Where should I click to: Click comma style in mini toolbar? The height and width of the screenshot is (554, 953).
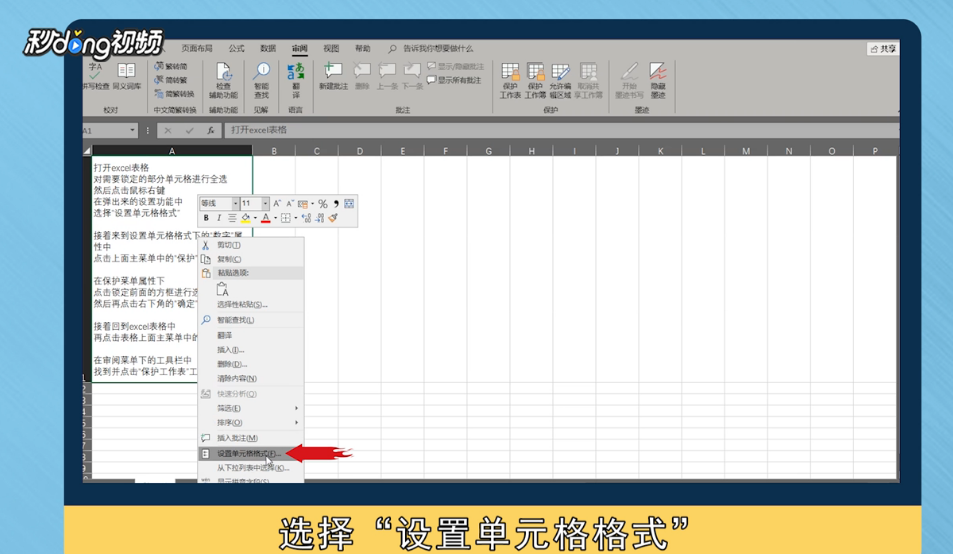[x=336, y=203]
